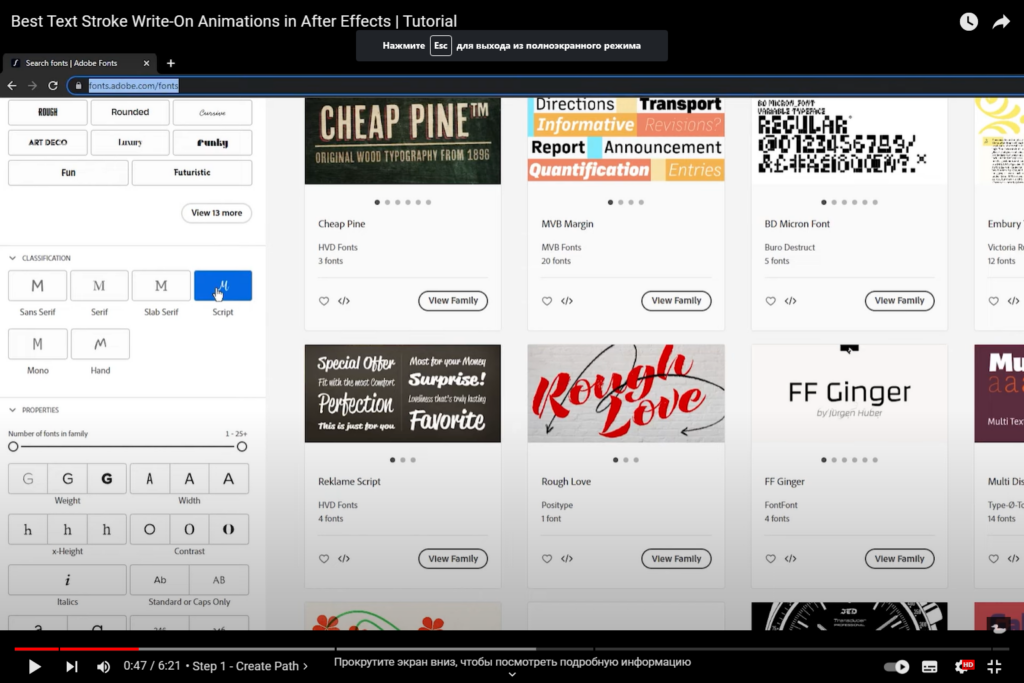Reload the page in the browser
The width and height of the screenshot is (1024, 683).
pos(53,86)
